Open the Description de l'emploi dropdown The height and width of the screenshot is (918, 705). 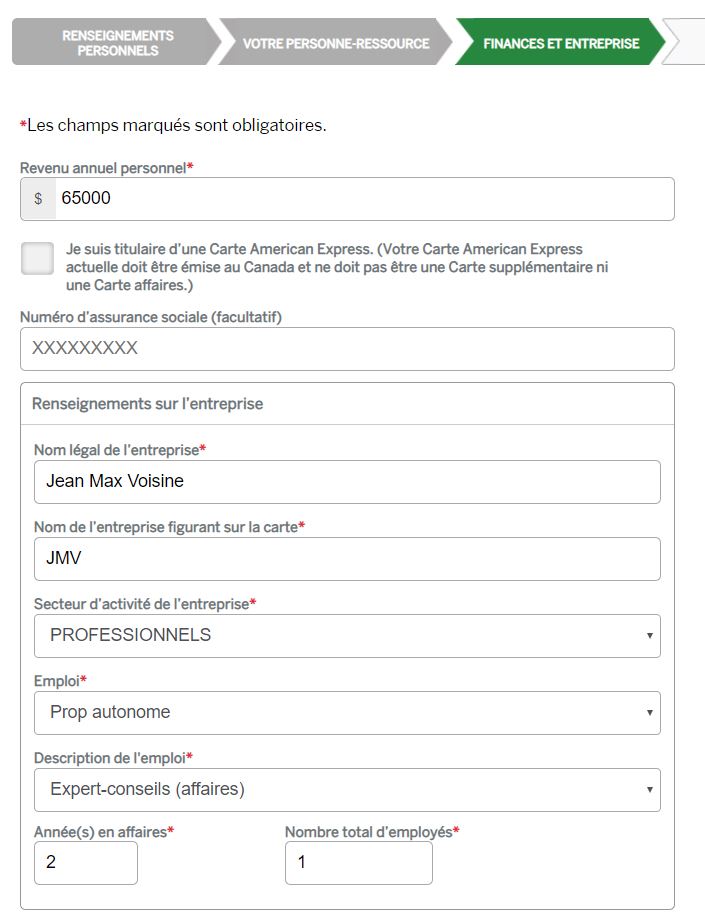coord(346,790)
